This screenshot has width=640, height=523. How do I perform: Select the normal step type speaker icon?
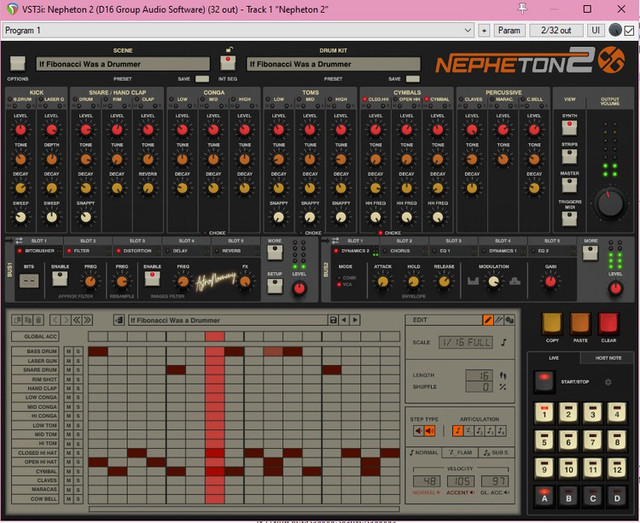418,431
